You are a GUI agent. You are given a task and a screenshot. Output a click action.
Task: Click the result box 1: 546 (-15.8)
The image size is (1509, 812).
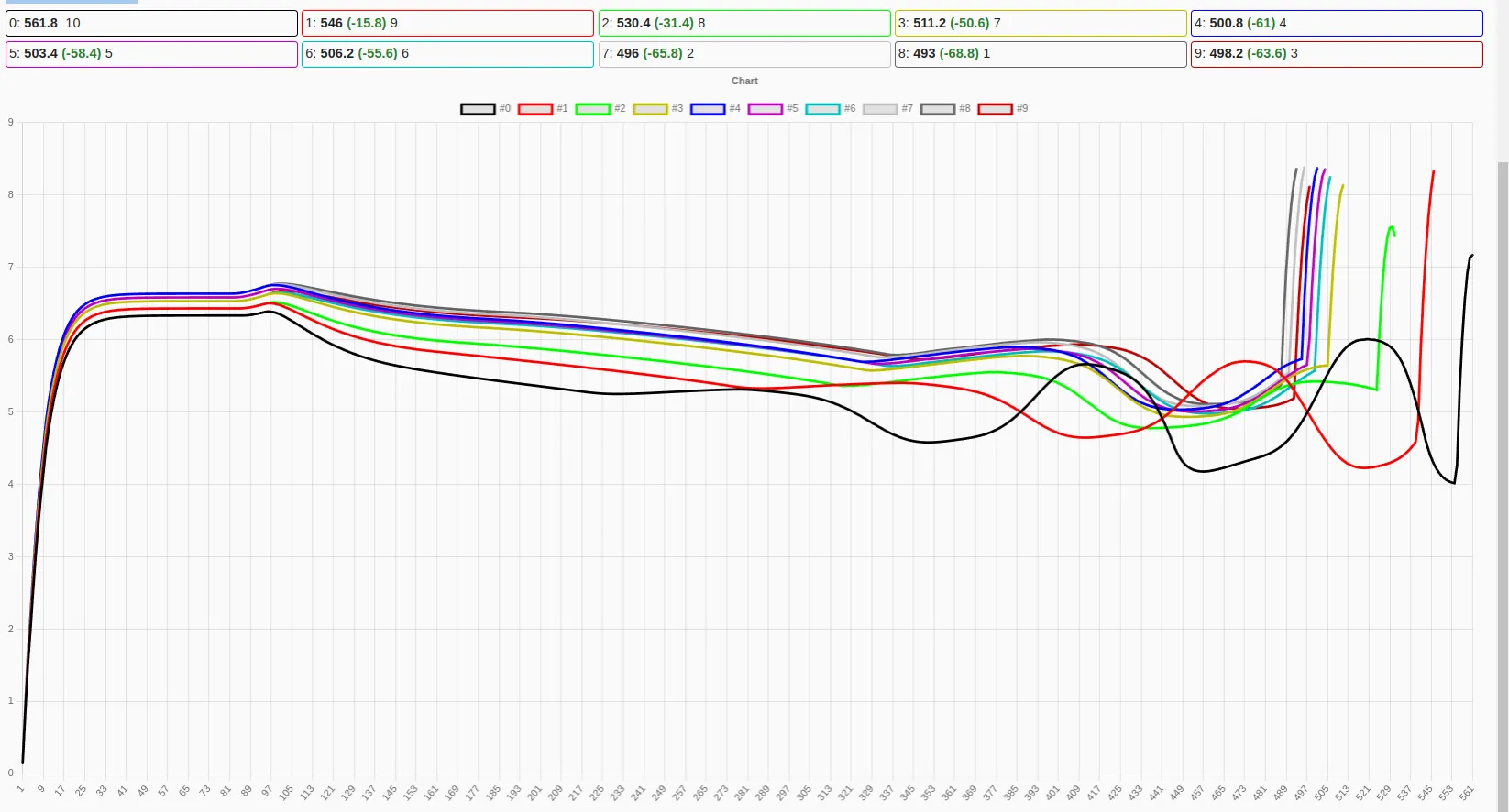pos(447,23)
